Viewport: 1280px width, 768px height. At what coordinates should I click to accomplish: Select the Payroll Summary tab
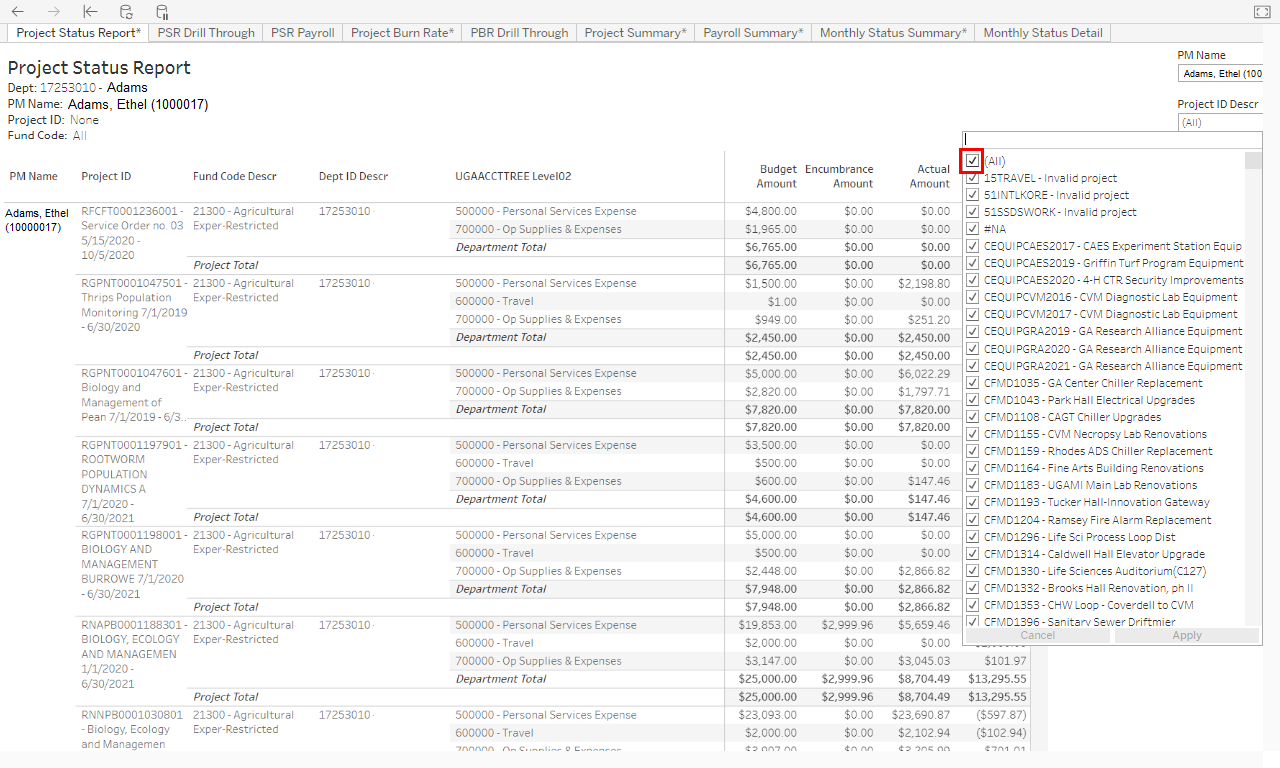pyautogui.click(x=753, y=33)
